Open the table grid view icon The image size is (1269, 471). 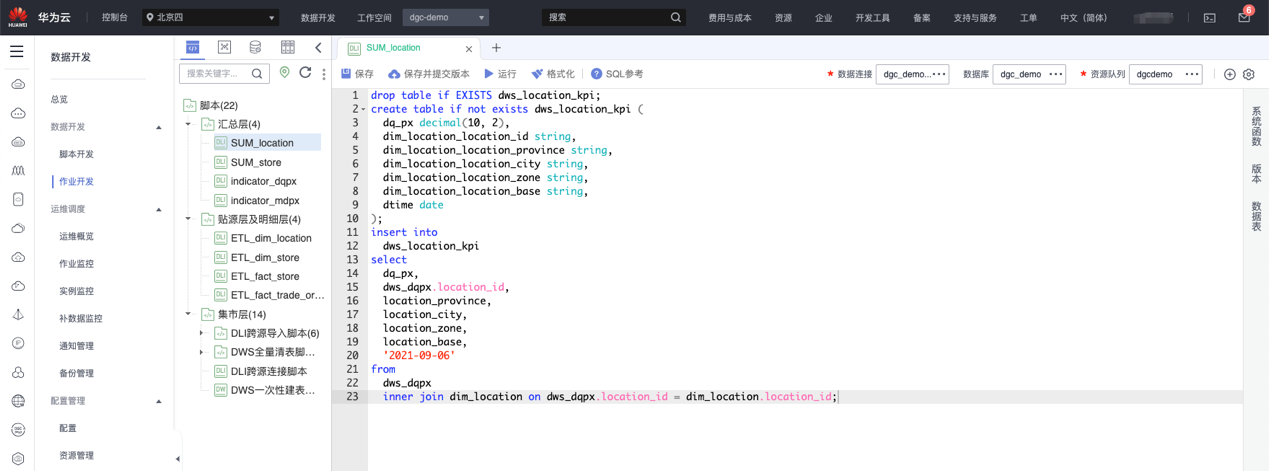(288, 47)
